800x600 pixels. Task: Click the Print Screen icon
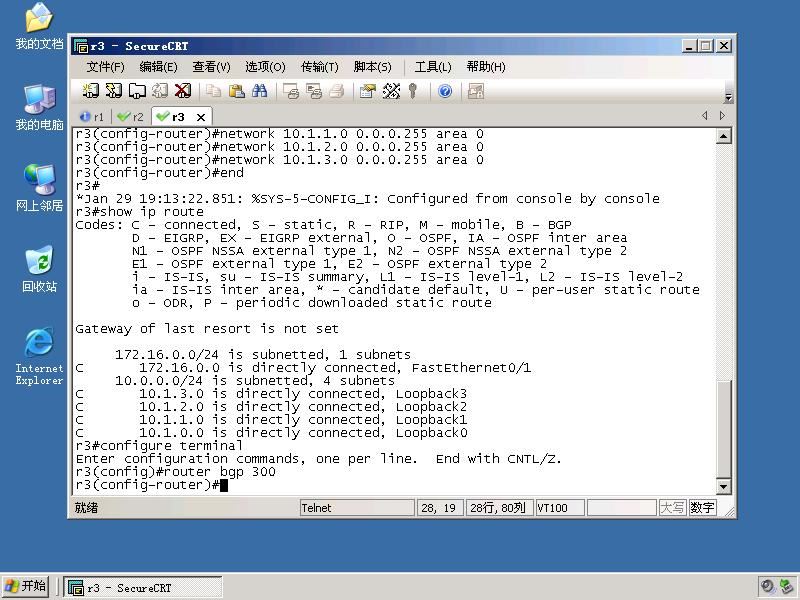[x=291, y=91]
